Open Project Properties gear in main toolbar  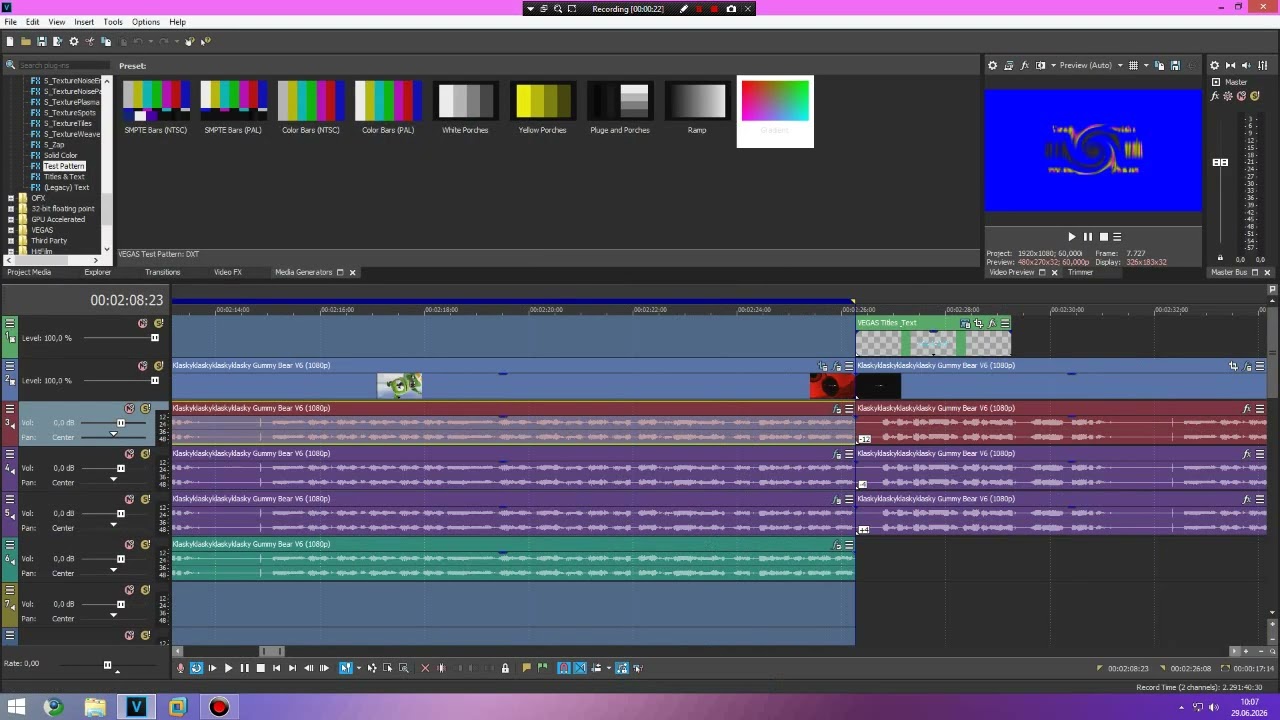(x=74, y=41)
